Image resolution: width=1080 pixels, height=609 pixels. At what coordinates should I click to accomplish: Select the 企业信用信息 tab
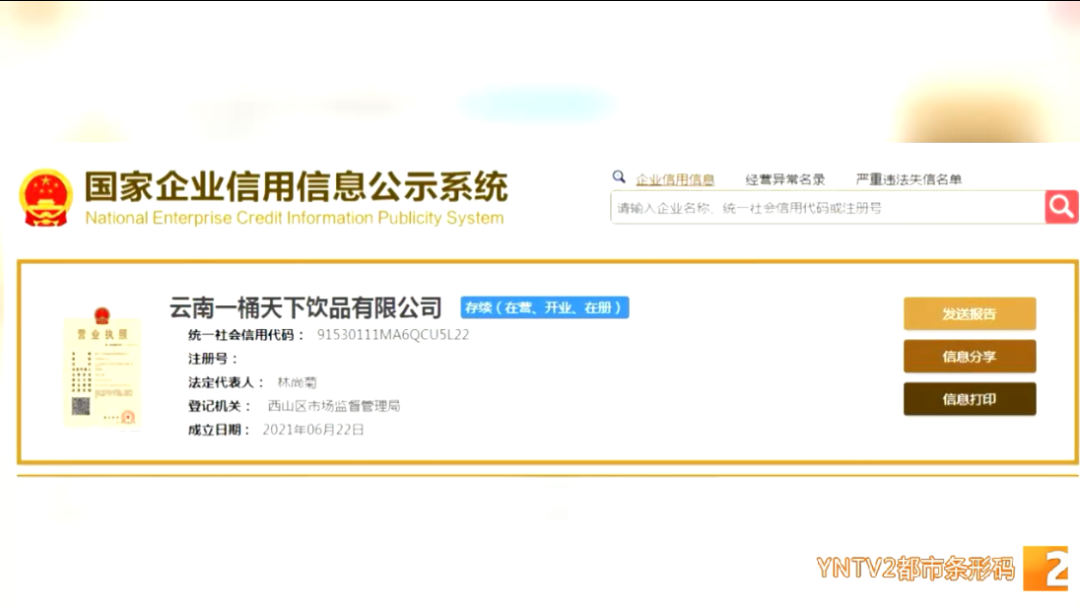(674, 180)
